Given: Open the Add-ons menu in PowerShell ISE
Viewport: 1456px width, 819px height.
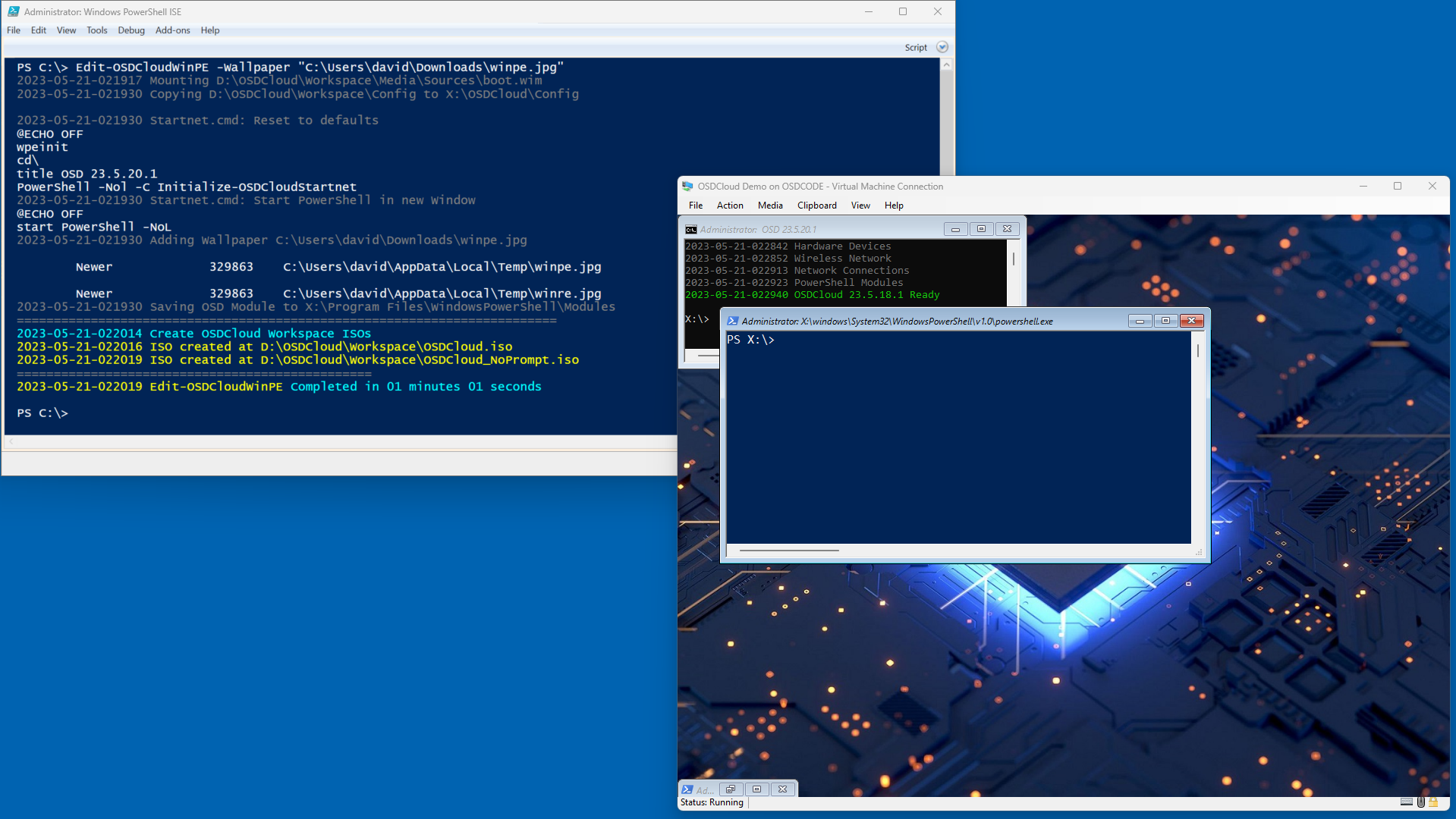Looking at the screenshot, I should click(172, 30).
